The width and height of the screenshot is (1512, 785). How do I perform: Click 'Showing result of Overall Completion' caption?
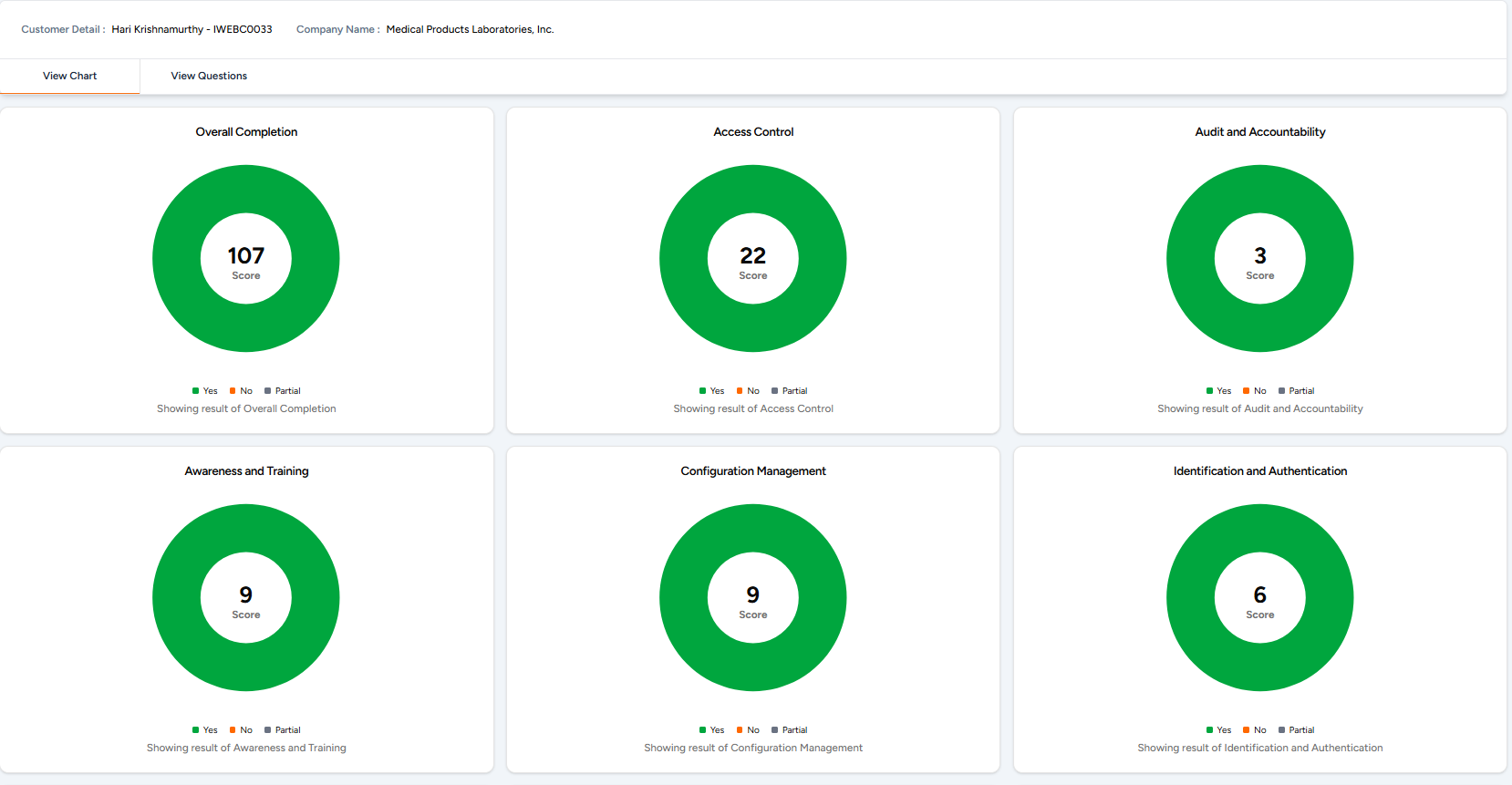pyautogui.click(x=246, y=408)
